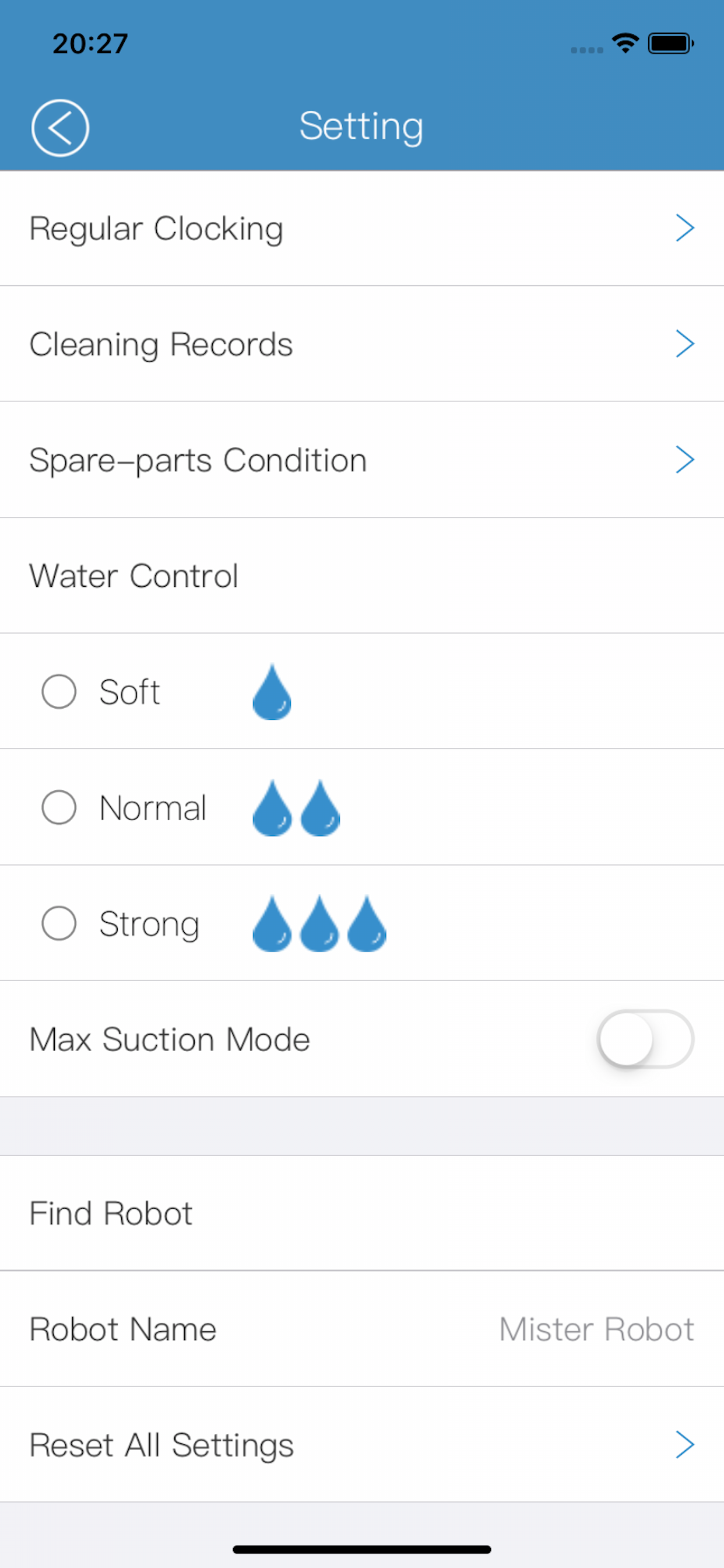
Task: Tap the Wi-Fi status icon
Action: click(x=625, y=43)
